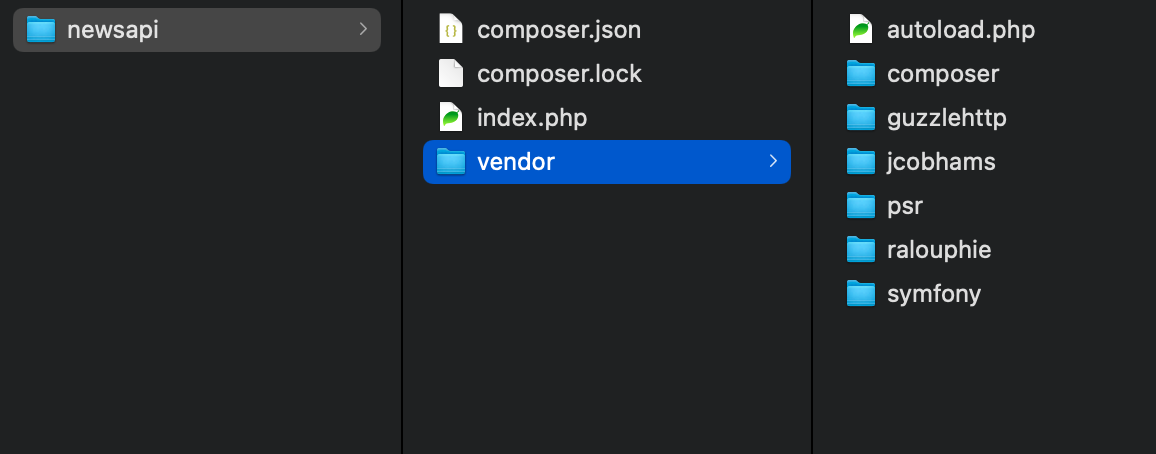Click the chevron beside vendor folder
The width and height of the screenshot is (1156, 454).
pyautogui.click(x=773, y=161)
